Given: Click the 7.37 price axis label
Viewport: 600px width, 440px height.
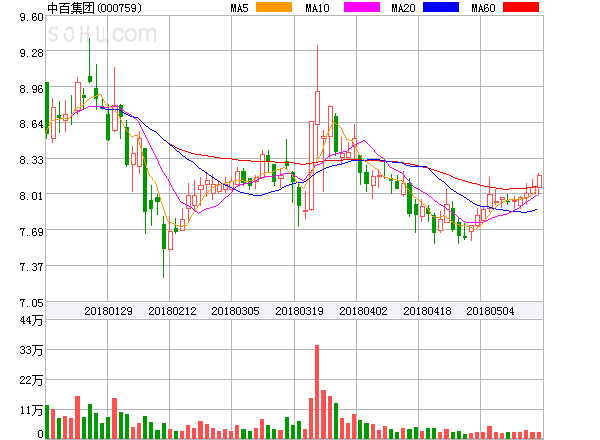Looking at the screenshot, I should (31, 267).
